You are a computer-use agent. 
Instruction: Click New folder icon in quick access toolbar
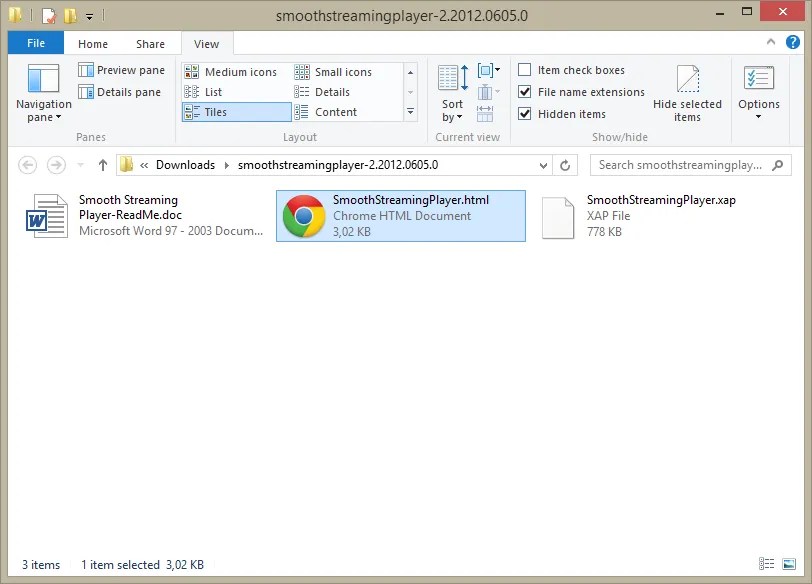coord(70,16)
